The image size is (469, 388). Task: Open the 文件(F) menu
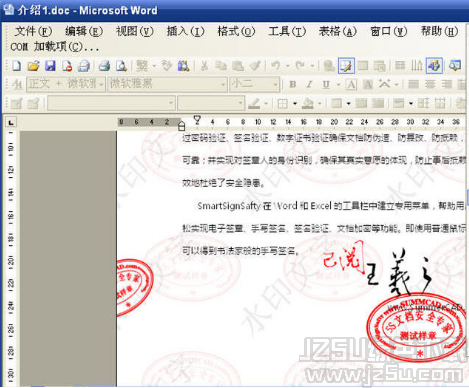click(33, 31)
